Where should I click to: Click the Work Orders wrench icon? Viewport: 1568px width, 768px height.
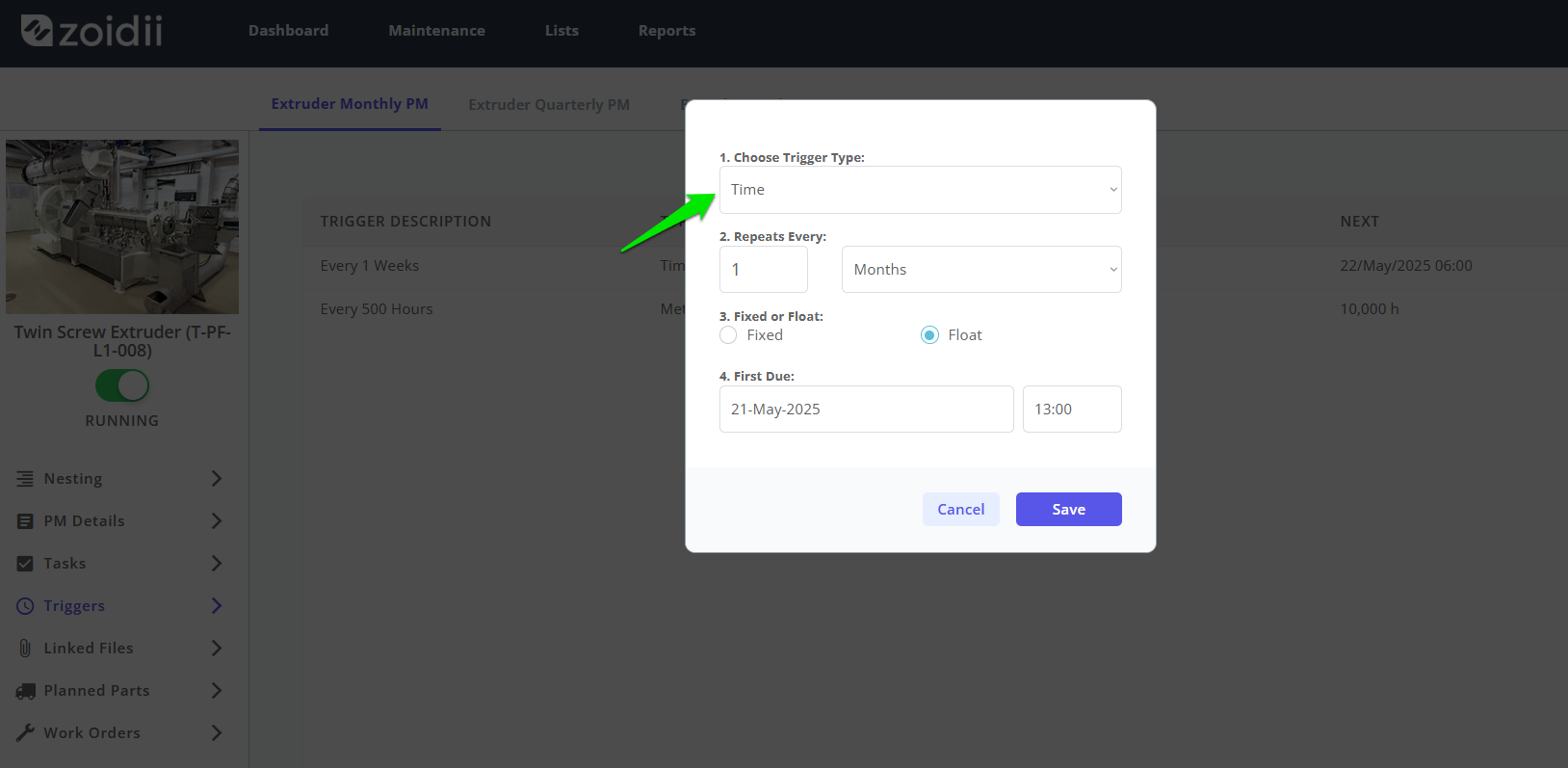pos(25,733)
